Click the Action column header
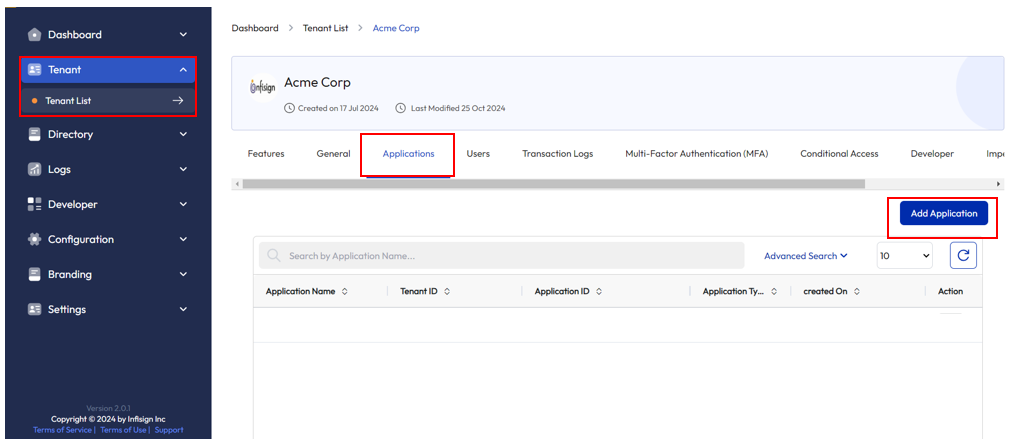Viewport: 1023px width, 442px height. [950, 292]
